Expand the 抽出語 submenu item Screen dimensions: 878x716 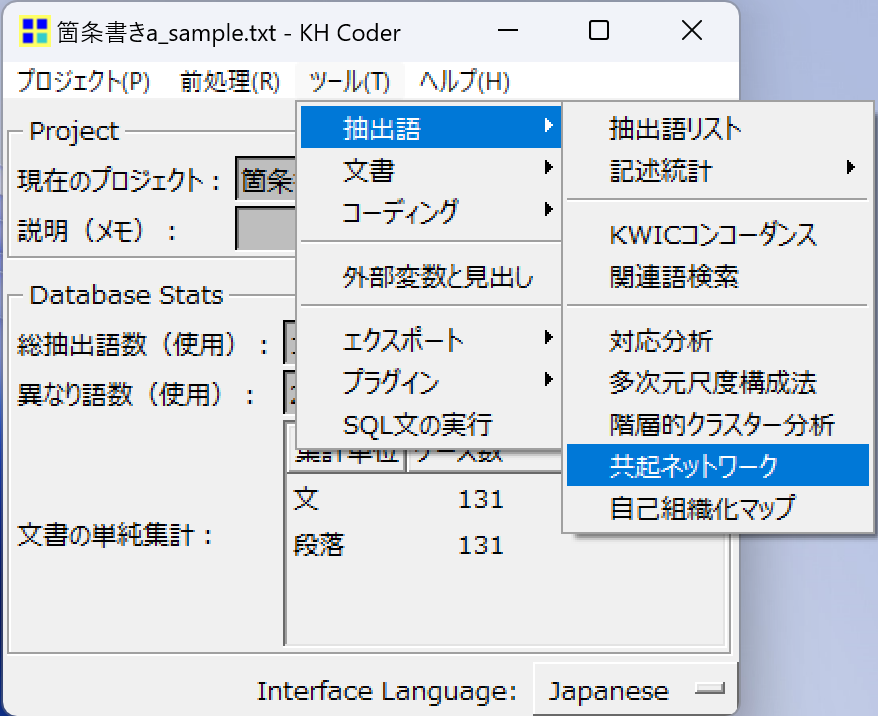431,128
